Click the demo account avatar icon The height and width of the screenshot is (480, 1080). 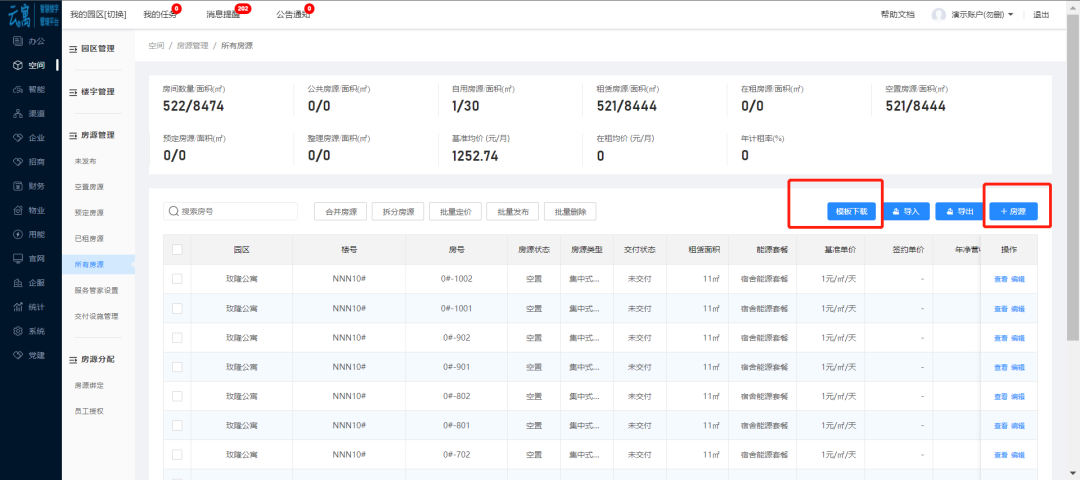(x=938, y=14)
